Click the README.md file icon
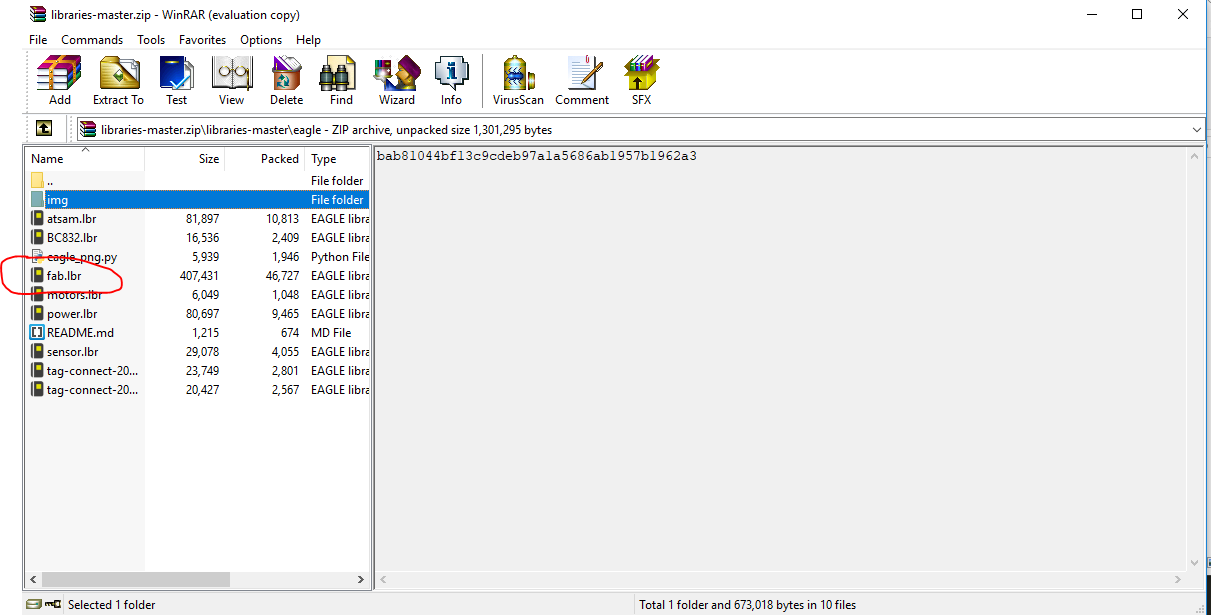The width and height of the screenshot is (1211, 615). (38, 332)
